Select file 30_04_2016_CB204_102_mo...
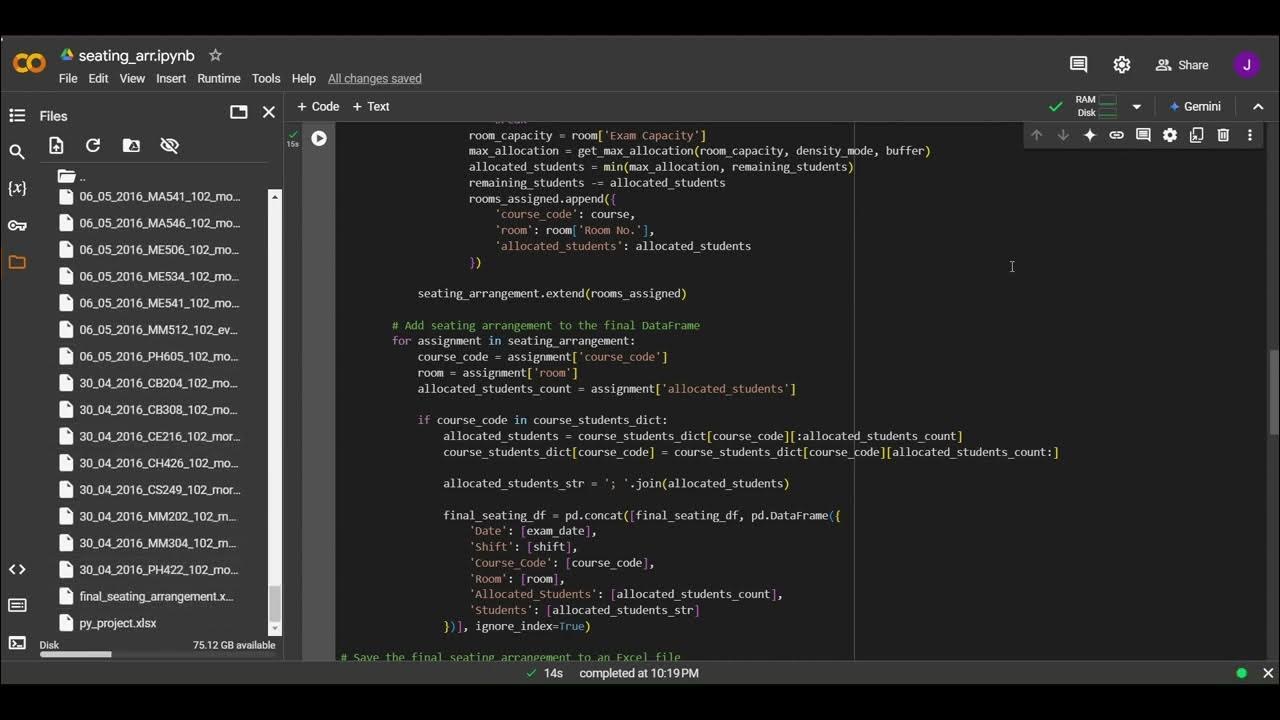This screenshot has width=1280, height=720. (x=160, y=383)
